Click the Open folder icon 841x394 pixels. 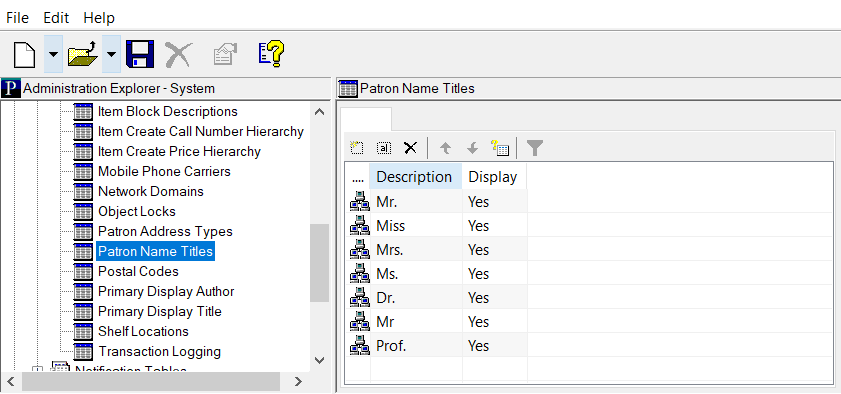(83, 54)
